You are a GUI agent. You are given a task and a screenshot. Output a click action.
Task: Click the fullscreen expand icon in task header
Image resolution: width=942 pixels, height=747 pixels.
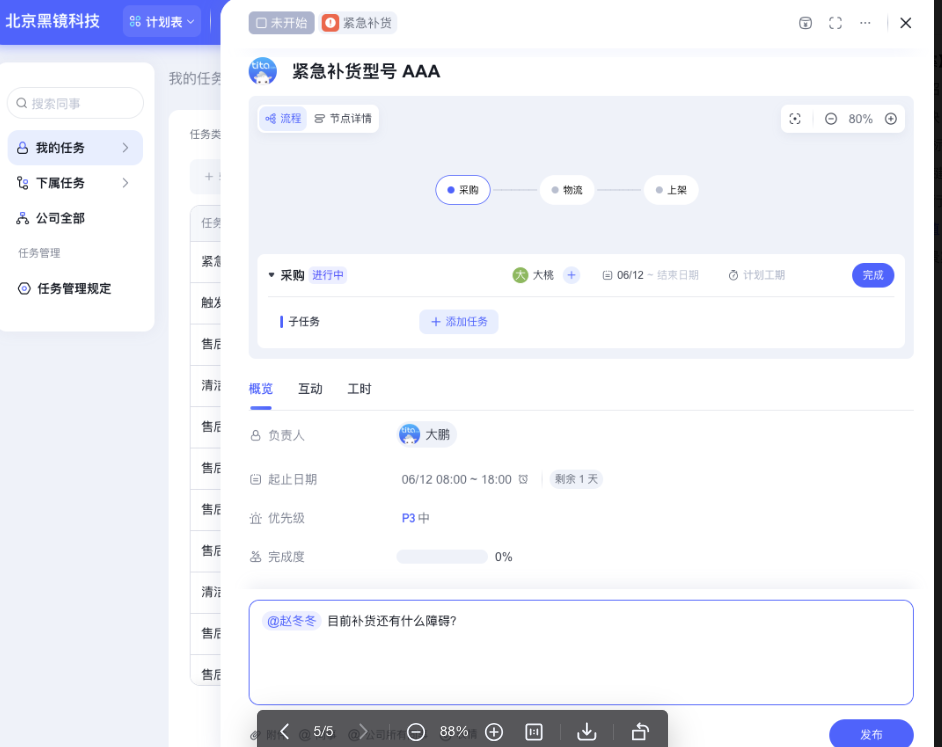pyautogui.click(x=836, y=23)
